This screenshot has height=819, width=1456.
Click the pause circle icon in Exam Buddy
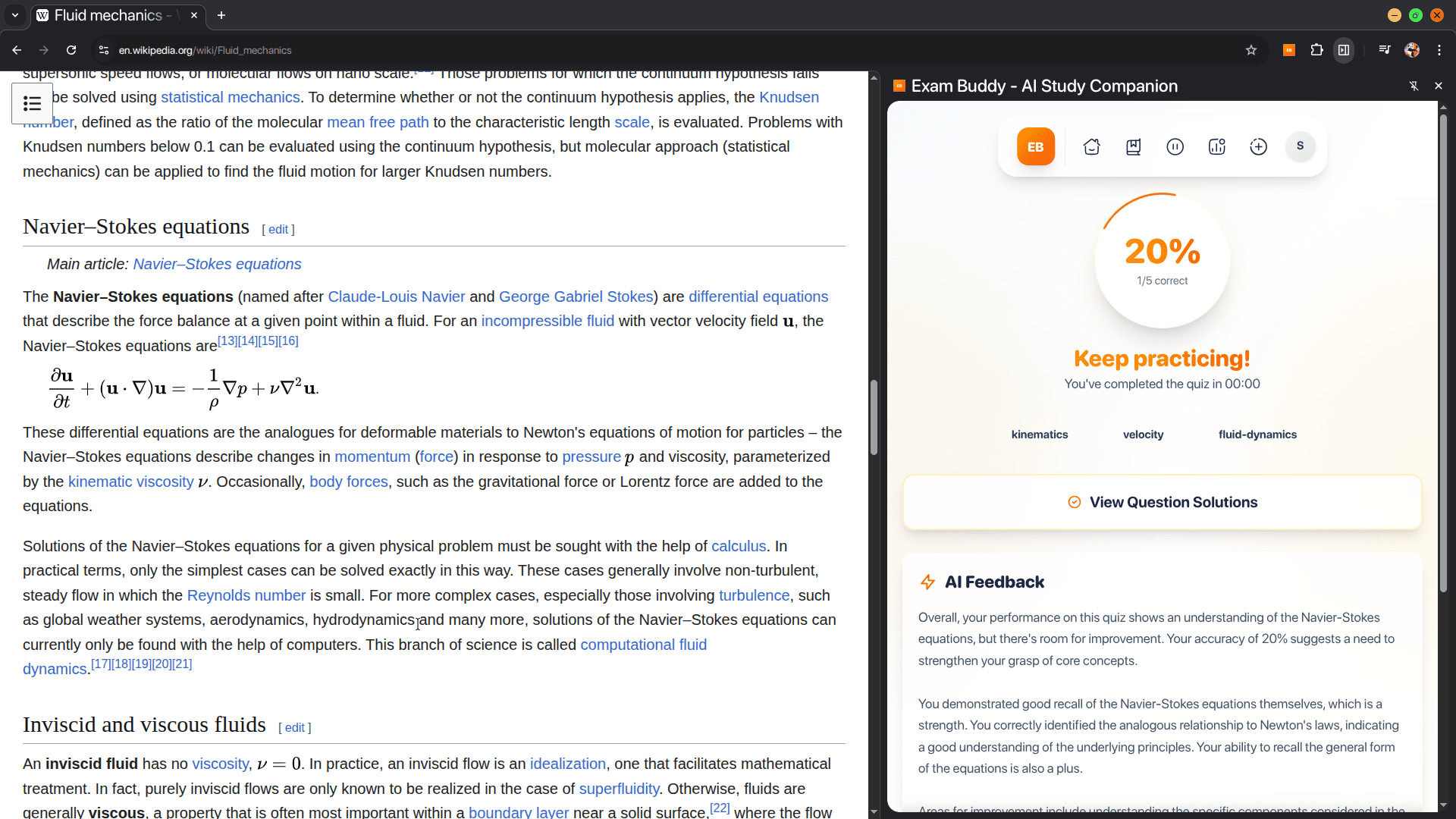pyautogui.click(x=1175, y=147)
